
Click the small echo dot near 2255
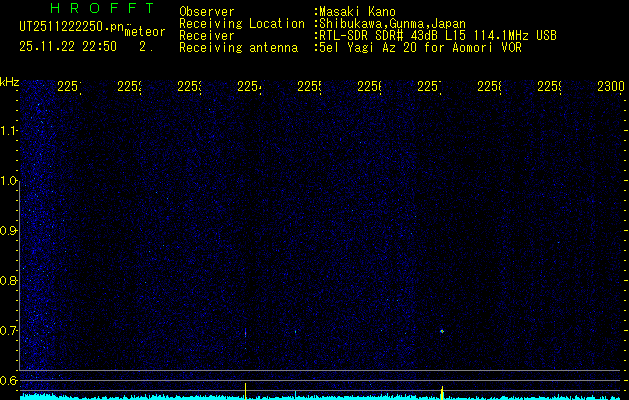click(296, 332)
